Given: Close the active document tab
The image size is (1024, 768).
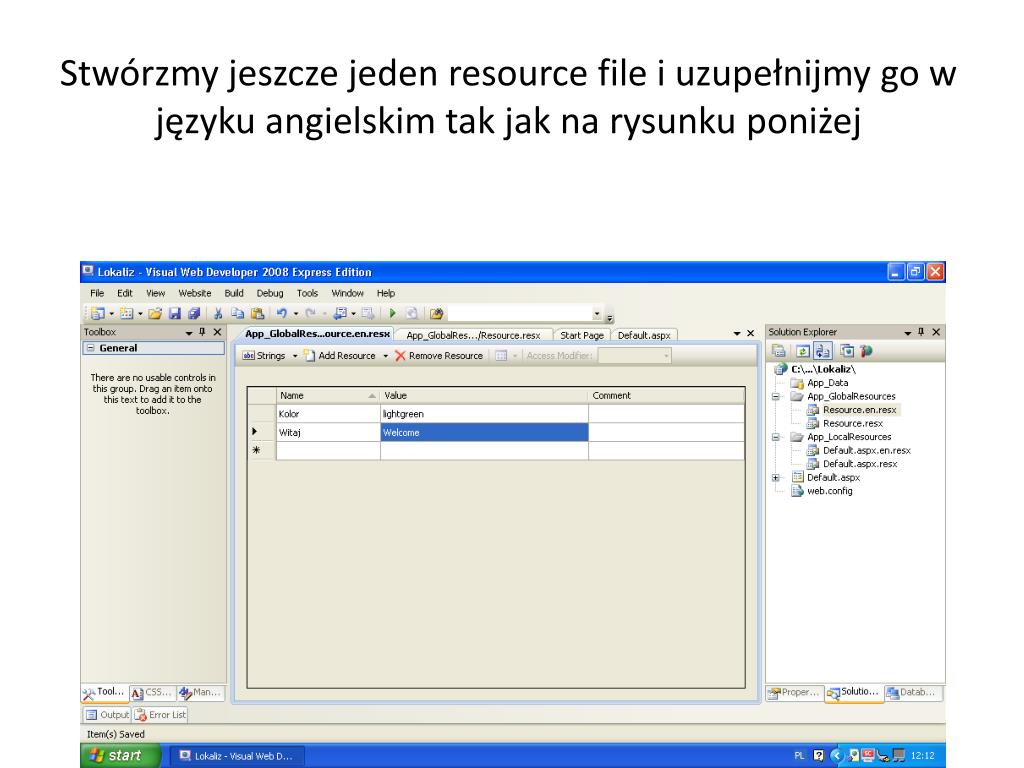Looking at the screenshot, I should pyautogui.click(x=750, y=333).
